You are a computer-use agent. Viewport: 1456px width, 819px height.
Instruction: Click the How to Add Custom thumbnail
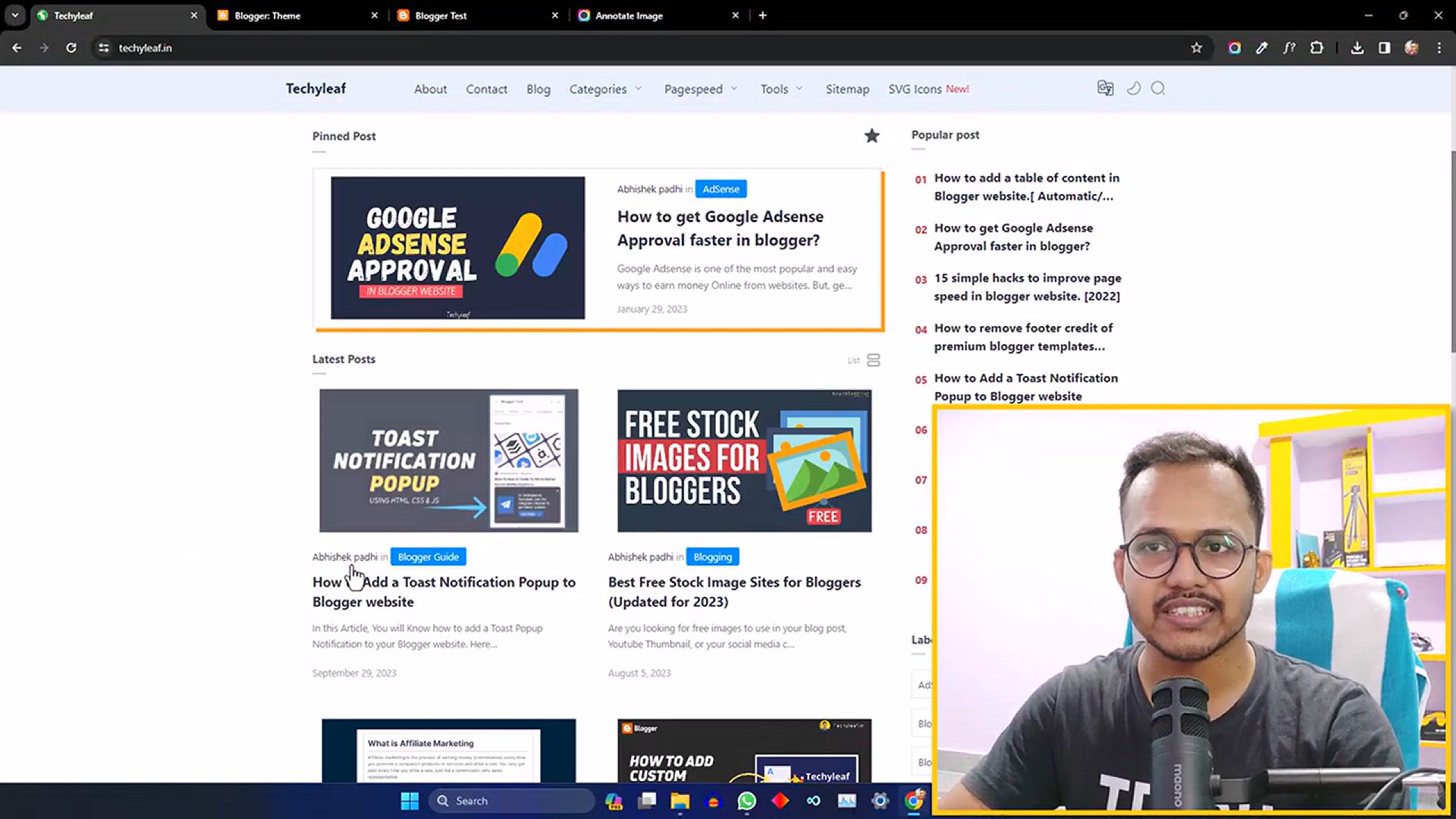[744, 750]
